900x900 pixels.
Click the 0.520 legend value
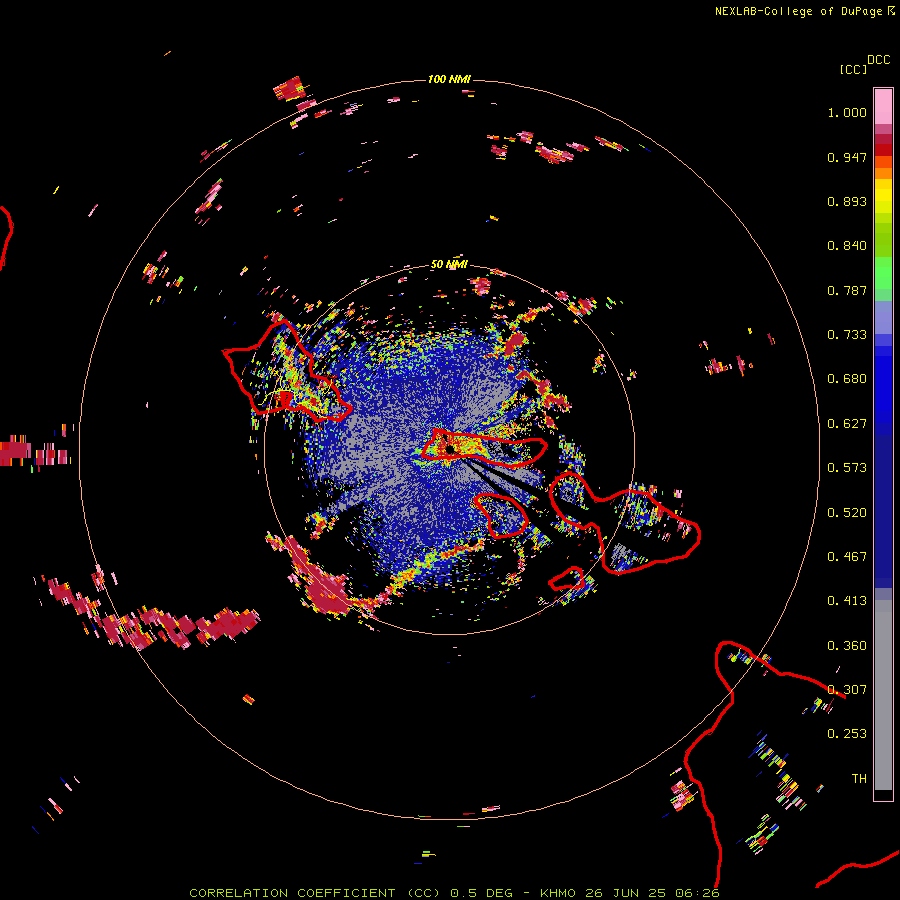click(847, 513)
